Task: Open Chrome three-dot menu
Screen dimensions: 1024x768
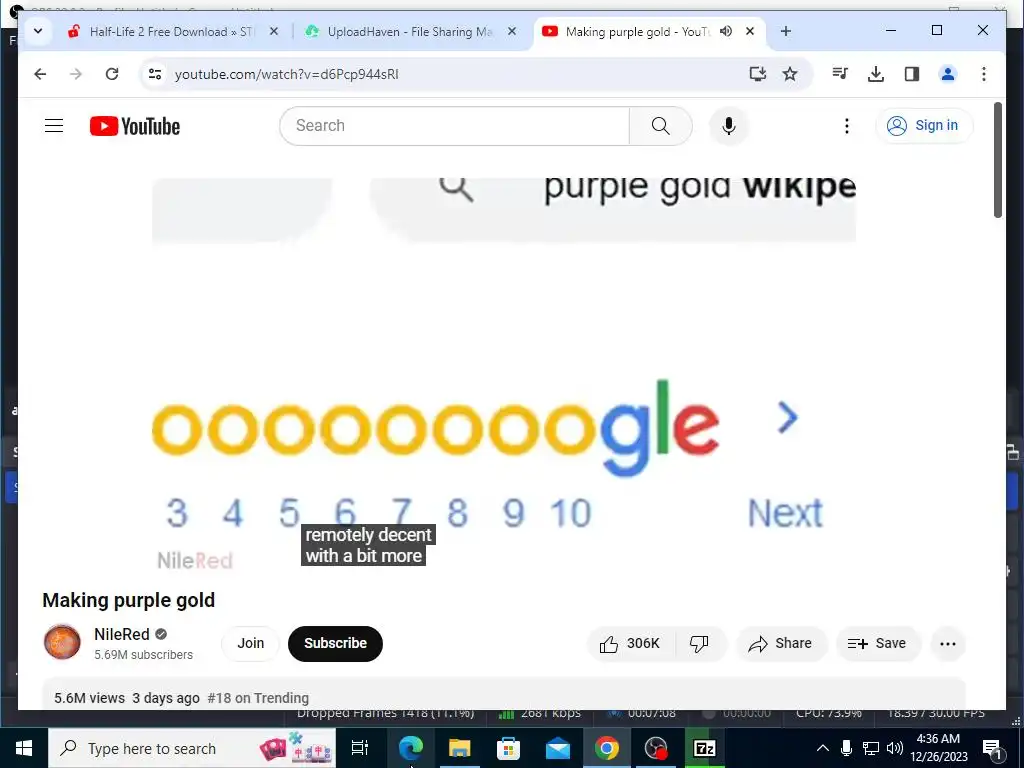Action: pyautogui.click(x=984, y=74)
